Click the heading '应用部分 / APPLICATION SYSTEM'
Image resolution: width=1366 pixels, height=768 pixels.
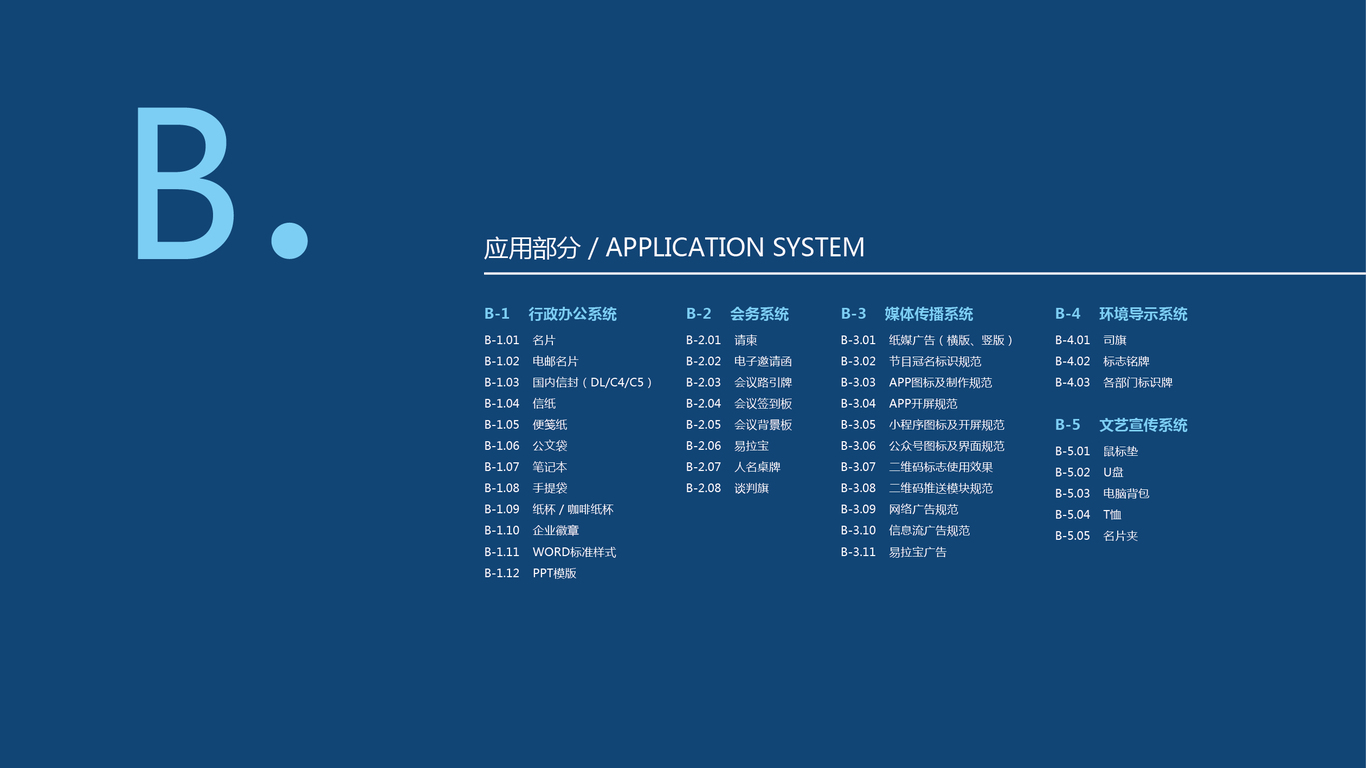[x=674, y=247]
